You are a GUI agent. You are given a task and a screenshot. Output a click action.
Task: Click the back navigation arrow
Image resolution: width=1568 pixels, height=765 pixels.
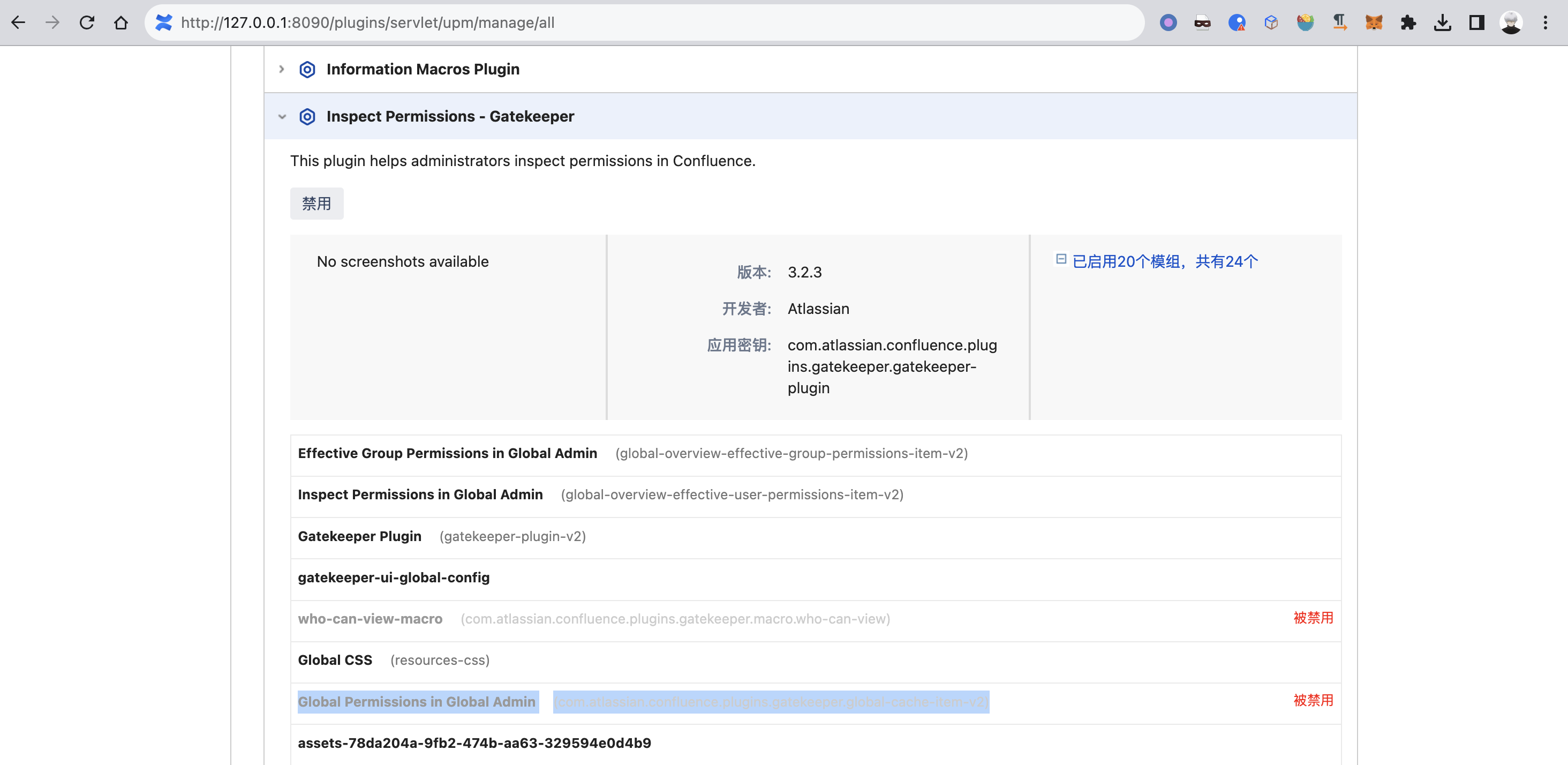pyautogui.click(x=19, y=23)
